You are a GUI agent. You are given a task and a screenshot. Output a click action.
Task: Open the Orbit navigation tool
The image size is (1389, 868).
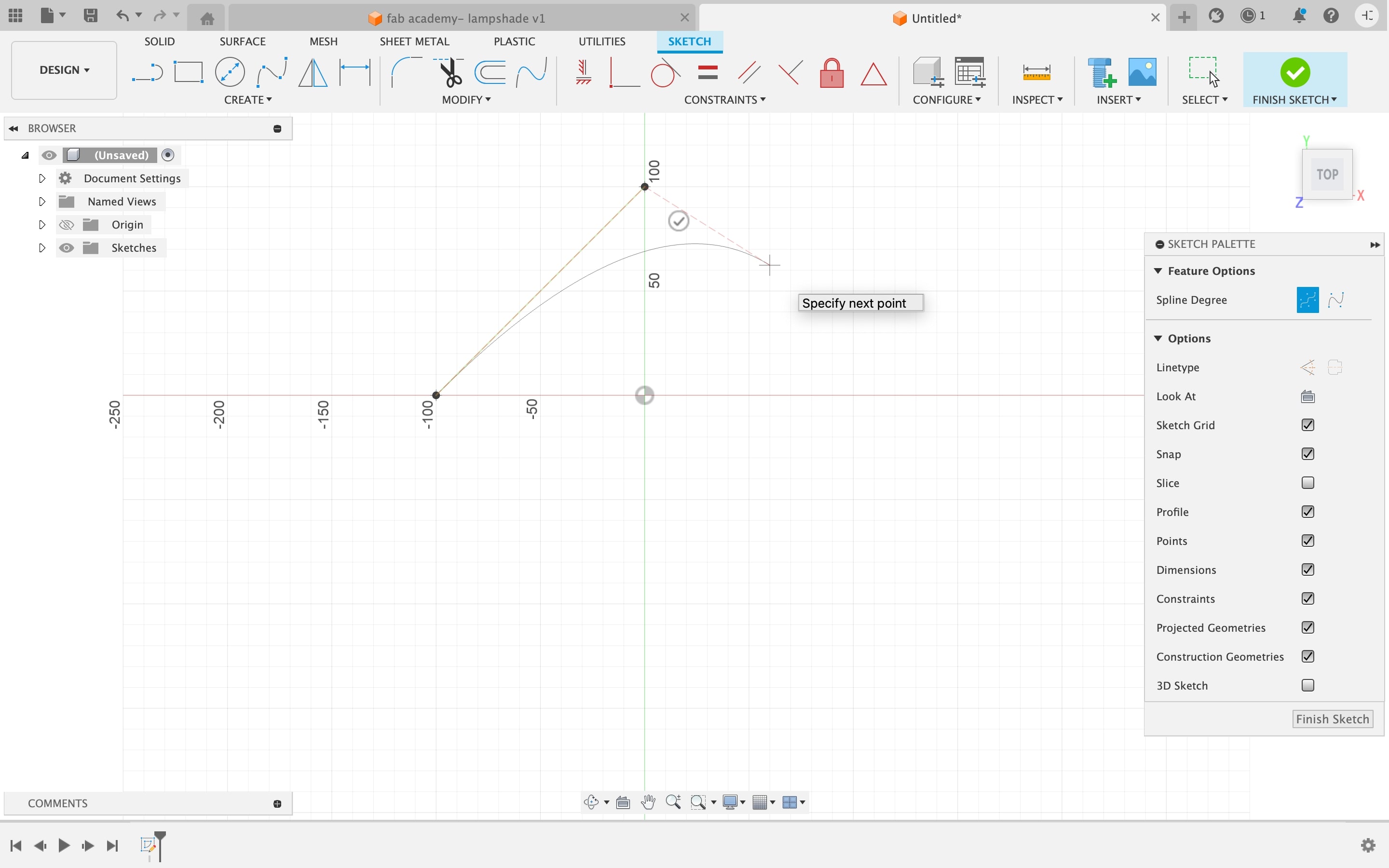tap(591, 802)
